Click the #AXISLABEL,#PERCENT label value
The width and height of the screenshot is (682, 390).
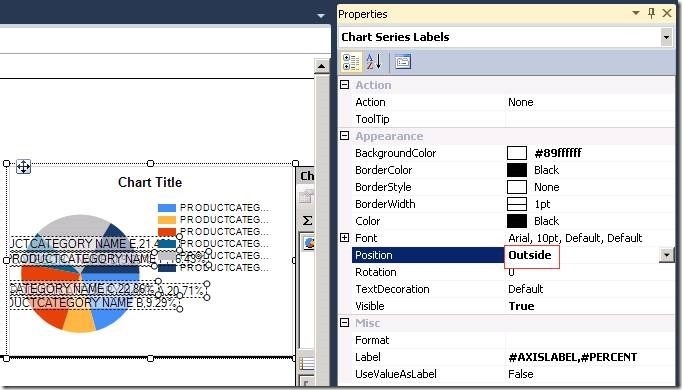click(572, 357)
